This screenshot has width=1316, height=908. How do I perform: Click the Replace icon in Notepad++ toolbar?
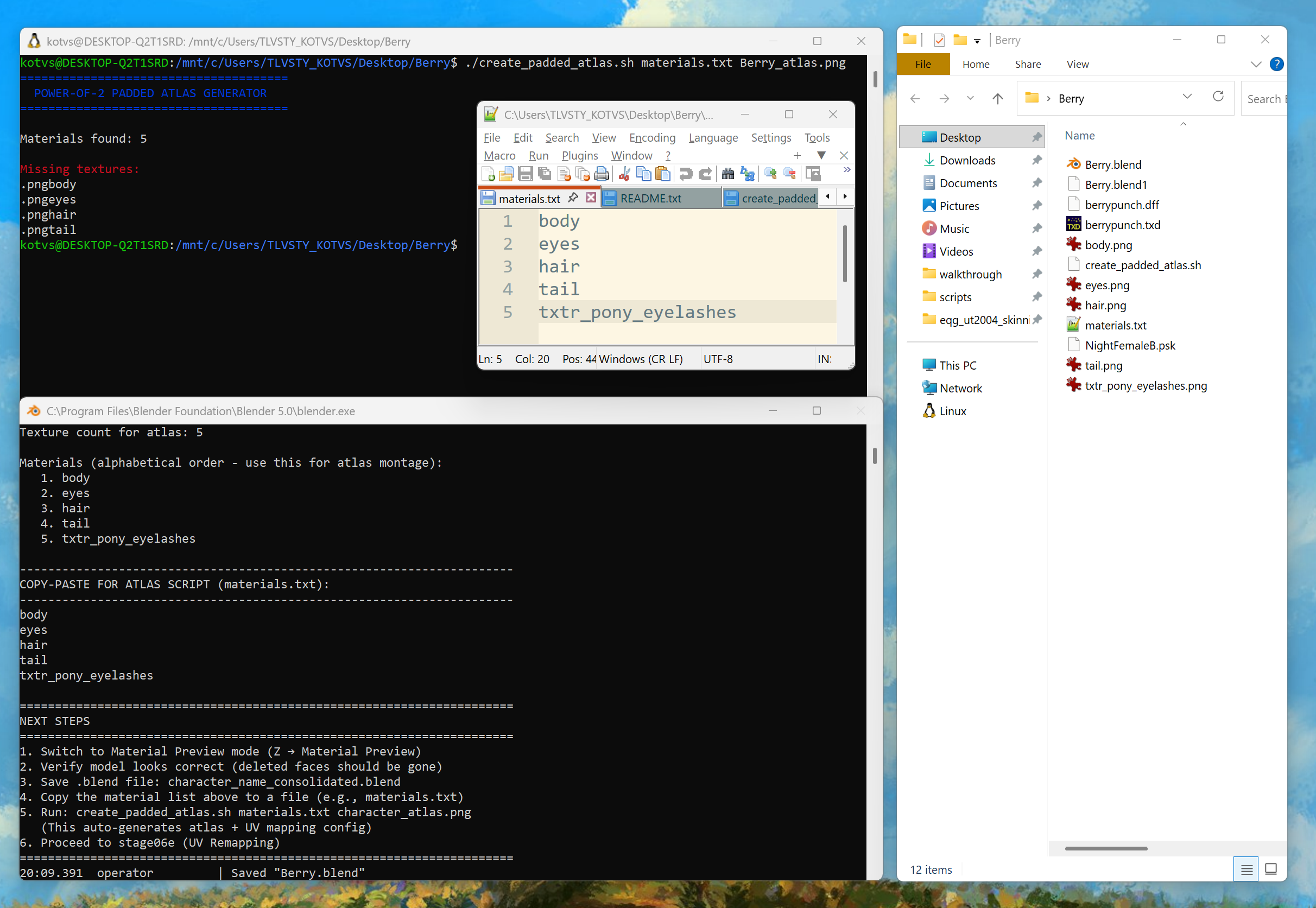(748, 174)
